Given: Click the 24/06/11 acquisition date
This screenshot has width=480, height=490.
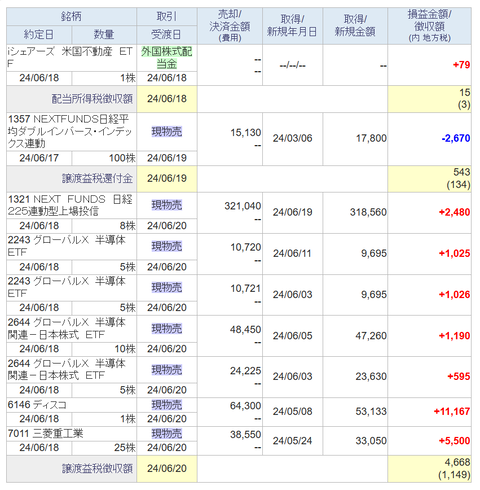Looking at the screenshot, I should pos(292,254).
